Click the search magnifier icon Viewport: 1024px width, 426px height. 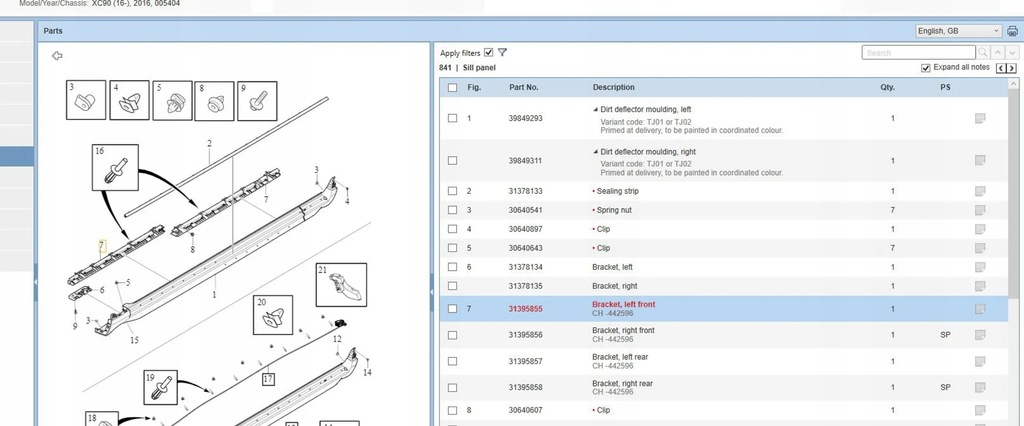(x=982, y=53)
